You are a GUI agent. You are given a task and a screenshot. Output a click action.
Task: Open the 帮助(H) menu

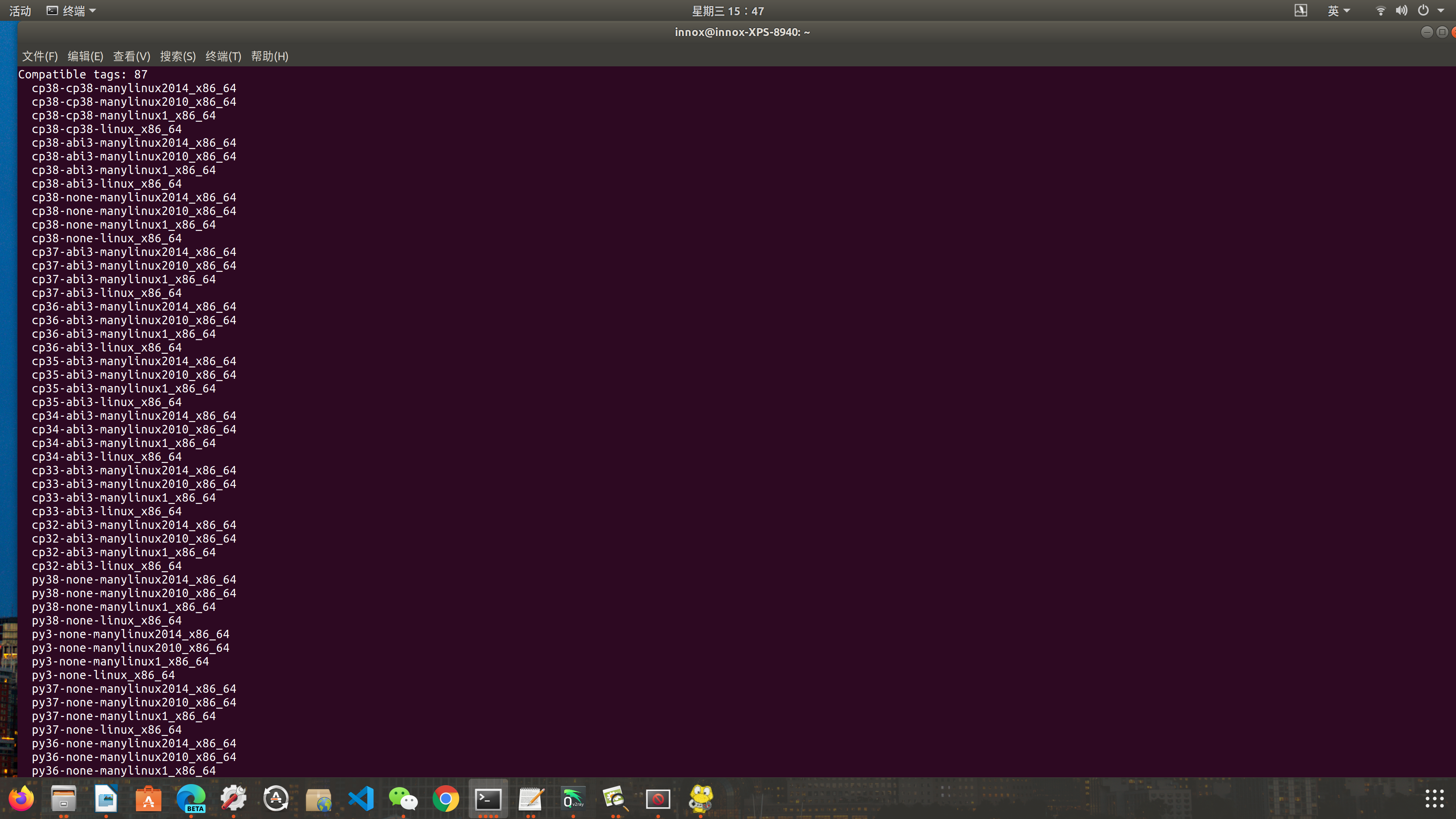[x=269, y=56]
